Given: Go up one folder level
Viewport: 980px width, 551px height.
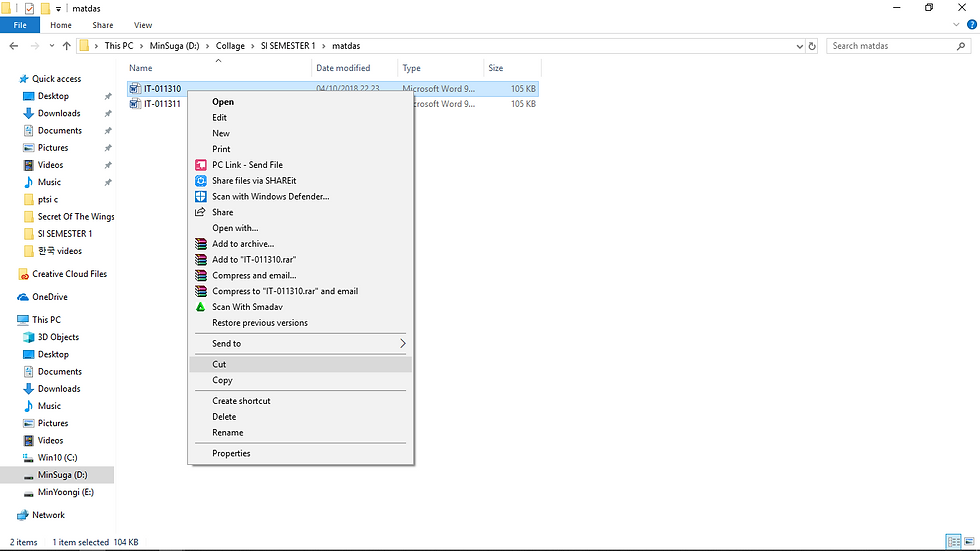Looking at the screenshot, I should [x=67, y=46].
